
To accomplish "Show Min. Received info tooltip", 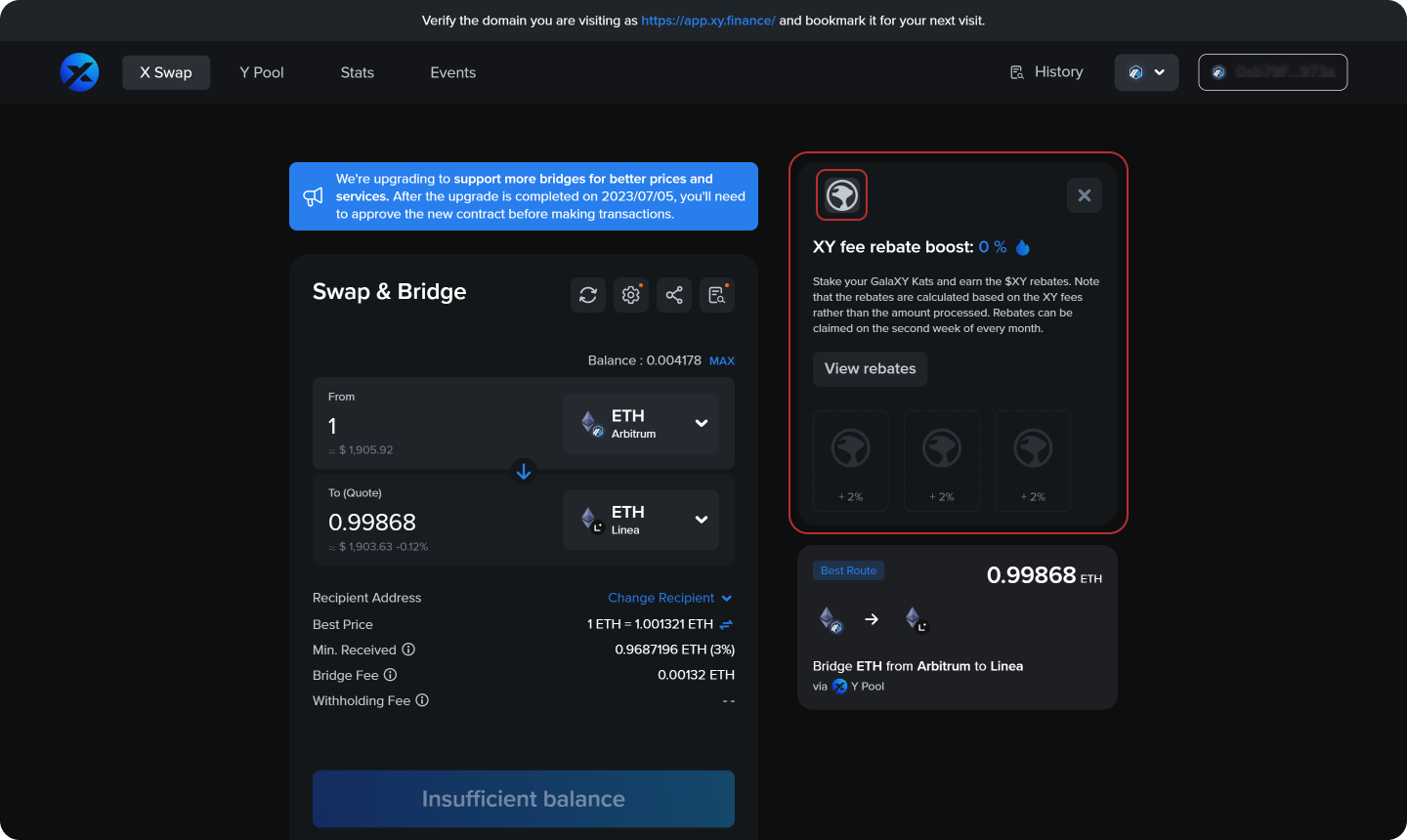I will pyautogui.click(x=409, y=649).
